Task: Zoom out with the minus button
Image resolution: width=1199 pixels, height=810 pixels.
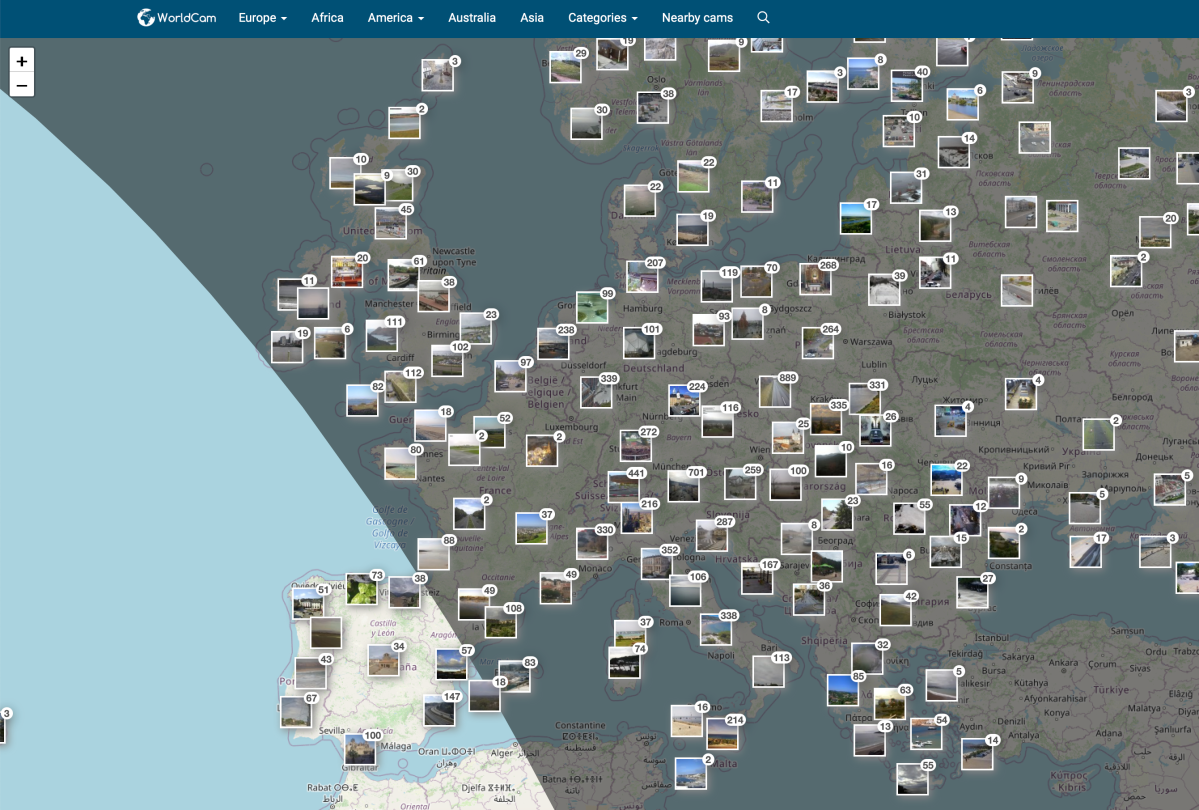Action: tap(22, 86)
